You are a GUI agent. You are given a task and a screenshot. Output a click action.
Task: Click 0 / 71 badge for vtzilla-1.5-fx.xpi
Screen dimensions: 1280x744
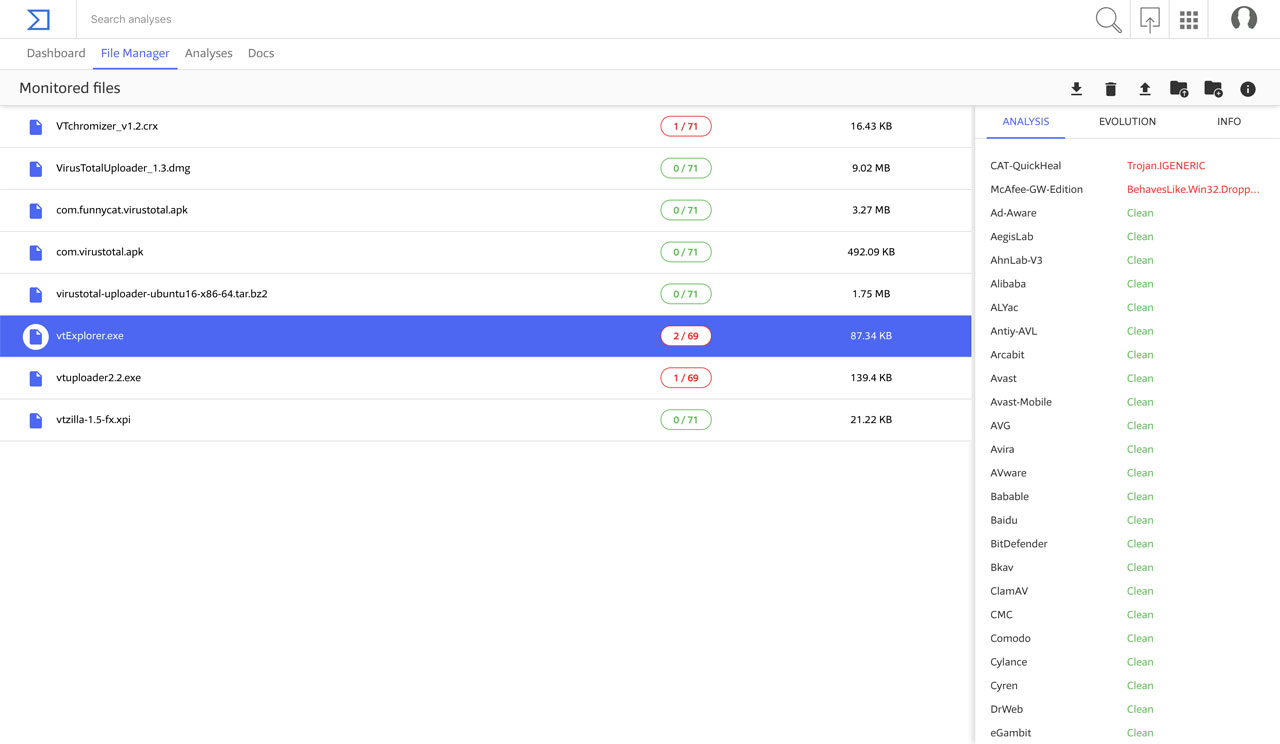[686, 420]
